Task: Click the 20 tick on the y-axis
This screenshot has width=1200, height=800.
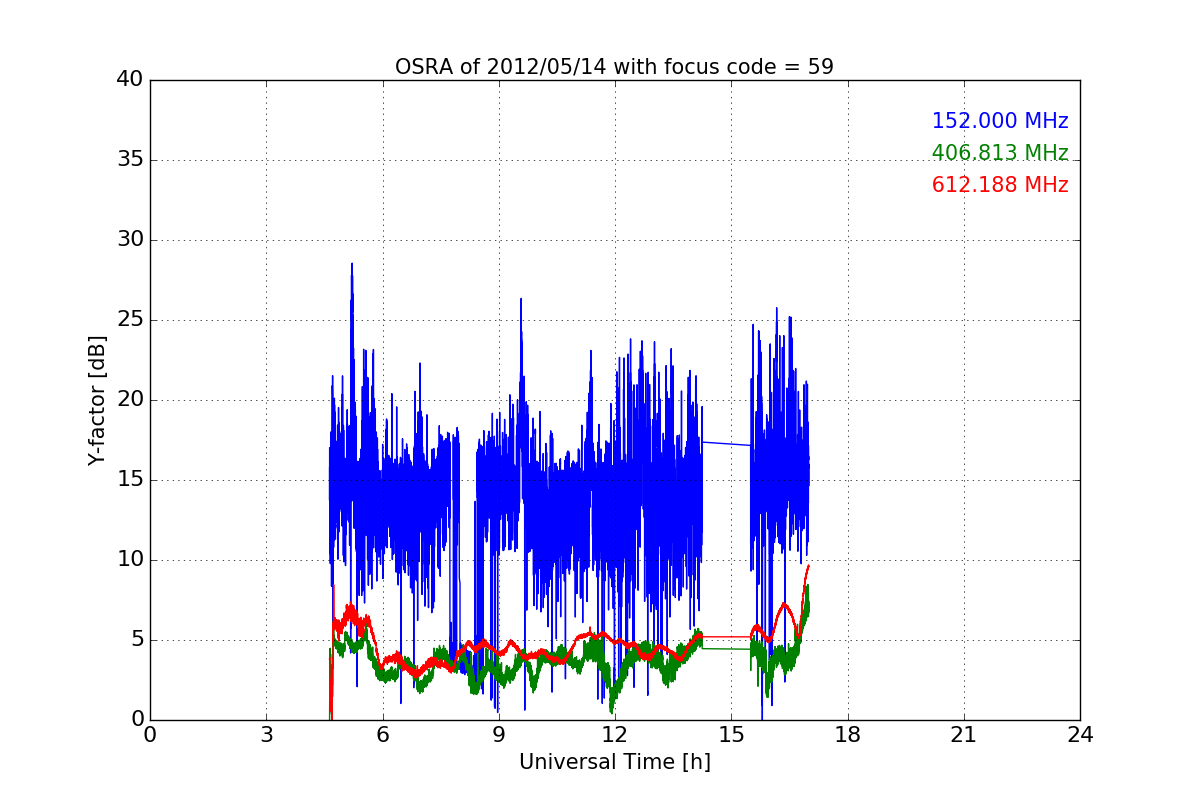Action: pyautogui.click(x=130, y=400)
